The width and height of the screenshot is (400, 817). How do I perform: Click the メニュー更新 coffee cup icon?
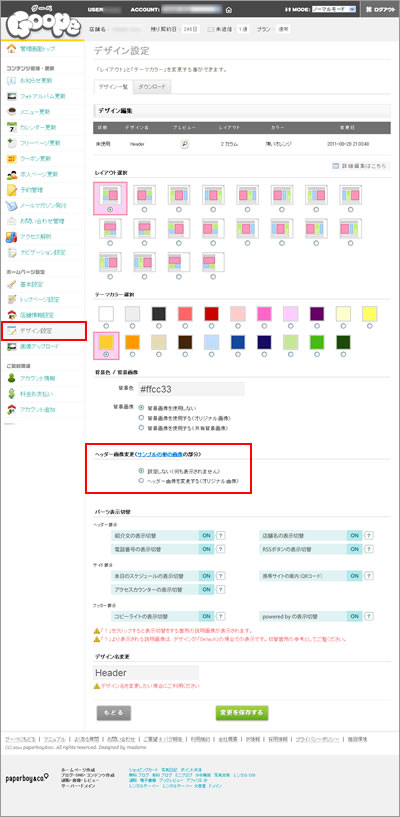pyautogui.click(x=11, y=112)
